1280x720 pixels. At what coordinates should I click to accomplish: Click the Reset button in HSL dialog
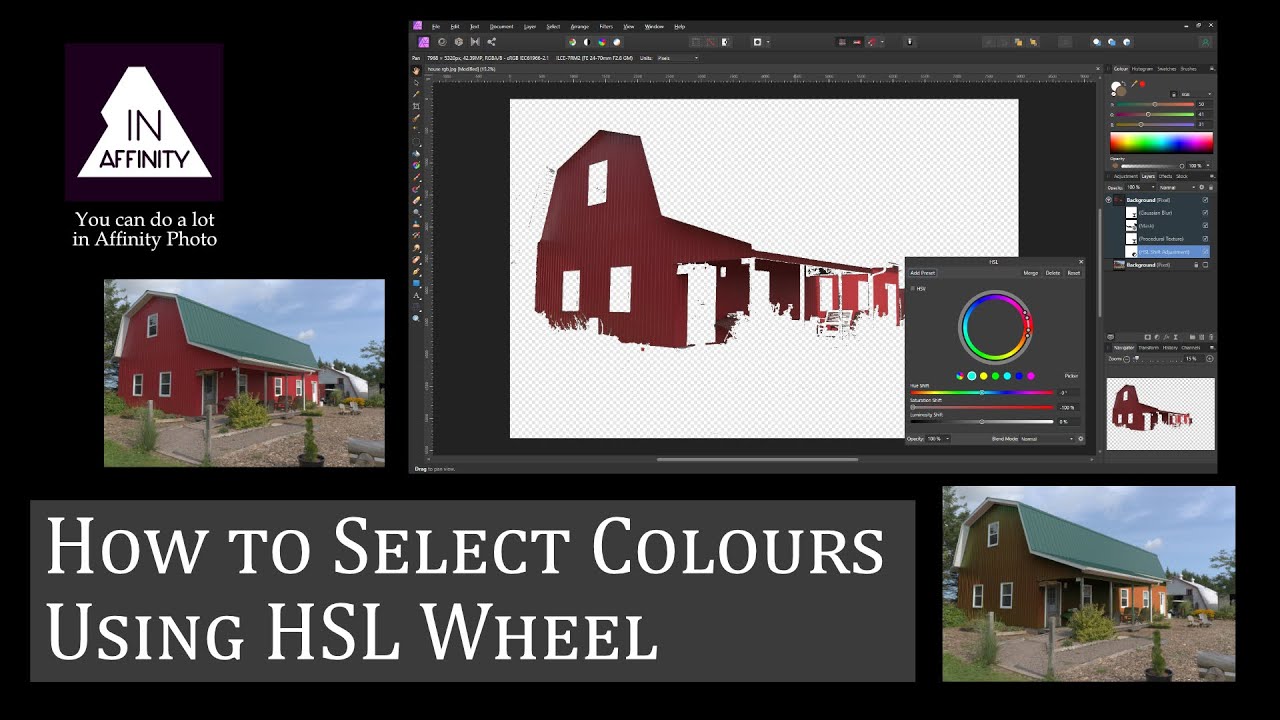[x=1074, y=273]
